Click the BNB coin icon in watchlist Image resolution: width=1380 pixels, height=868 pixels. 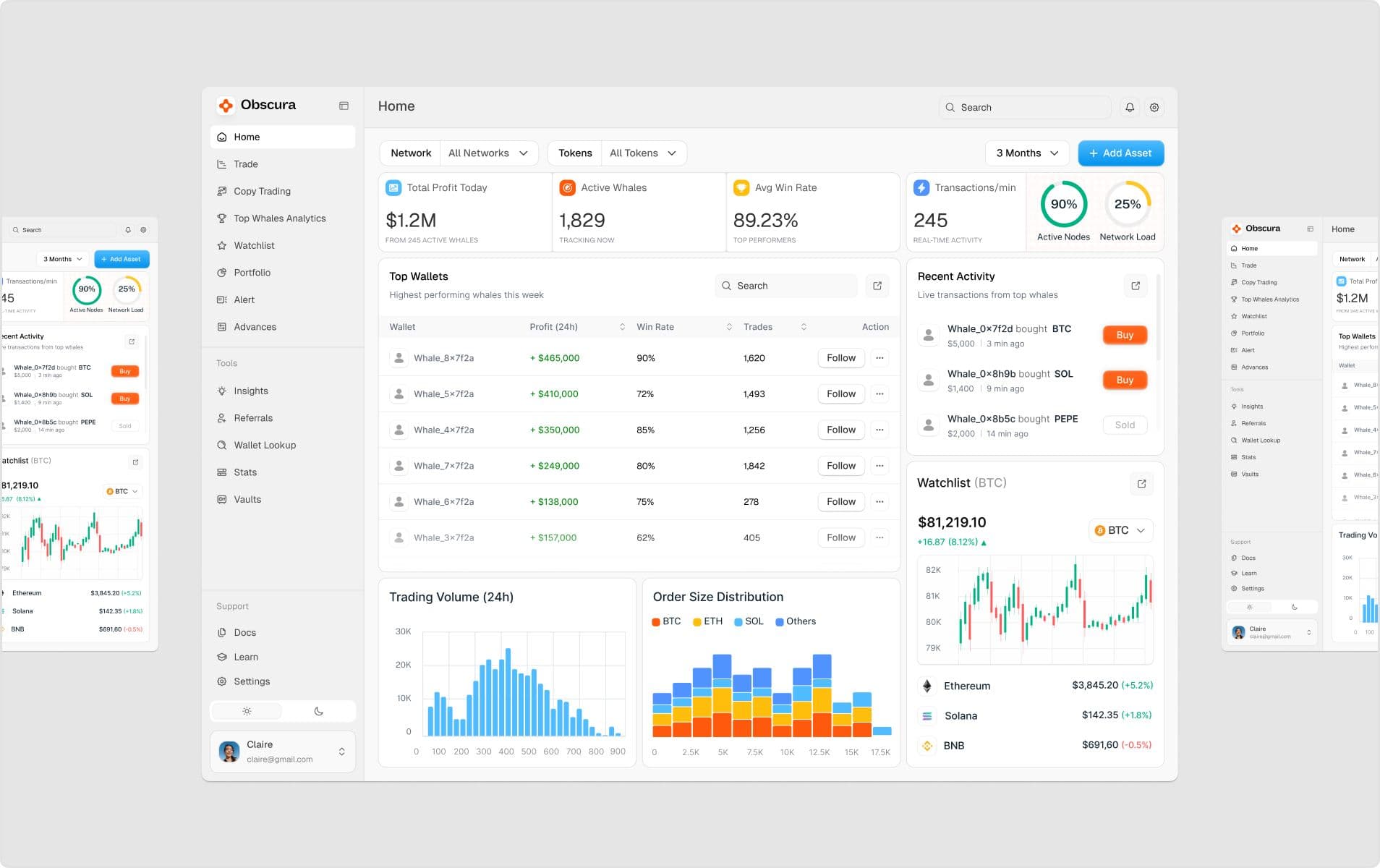[x=927, y=745]
